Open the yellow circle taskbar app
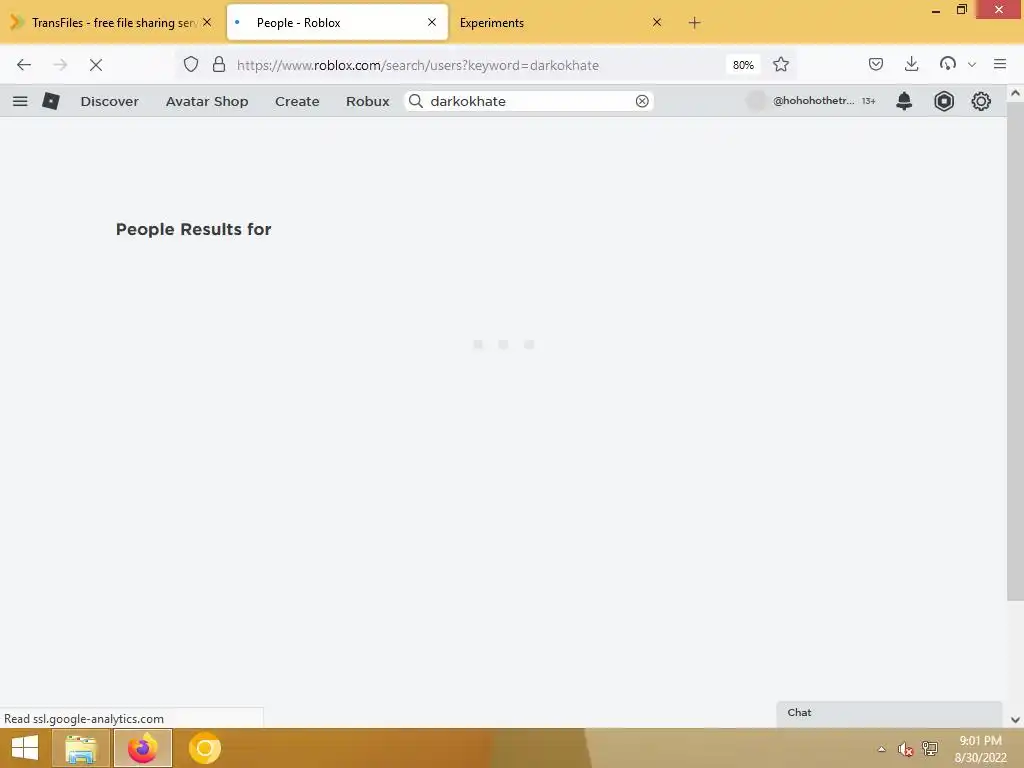Image resolution: width=1024 pixels, height=768 pixels. pyautogui.click(x=205, y=748)
